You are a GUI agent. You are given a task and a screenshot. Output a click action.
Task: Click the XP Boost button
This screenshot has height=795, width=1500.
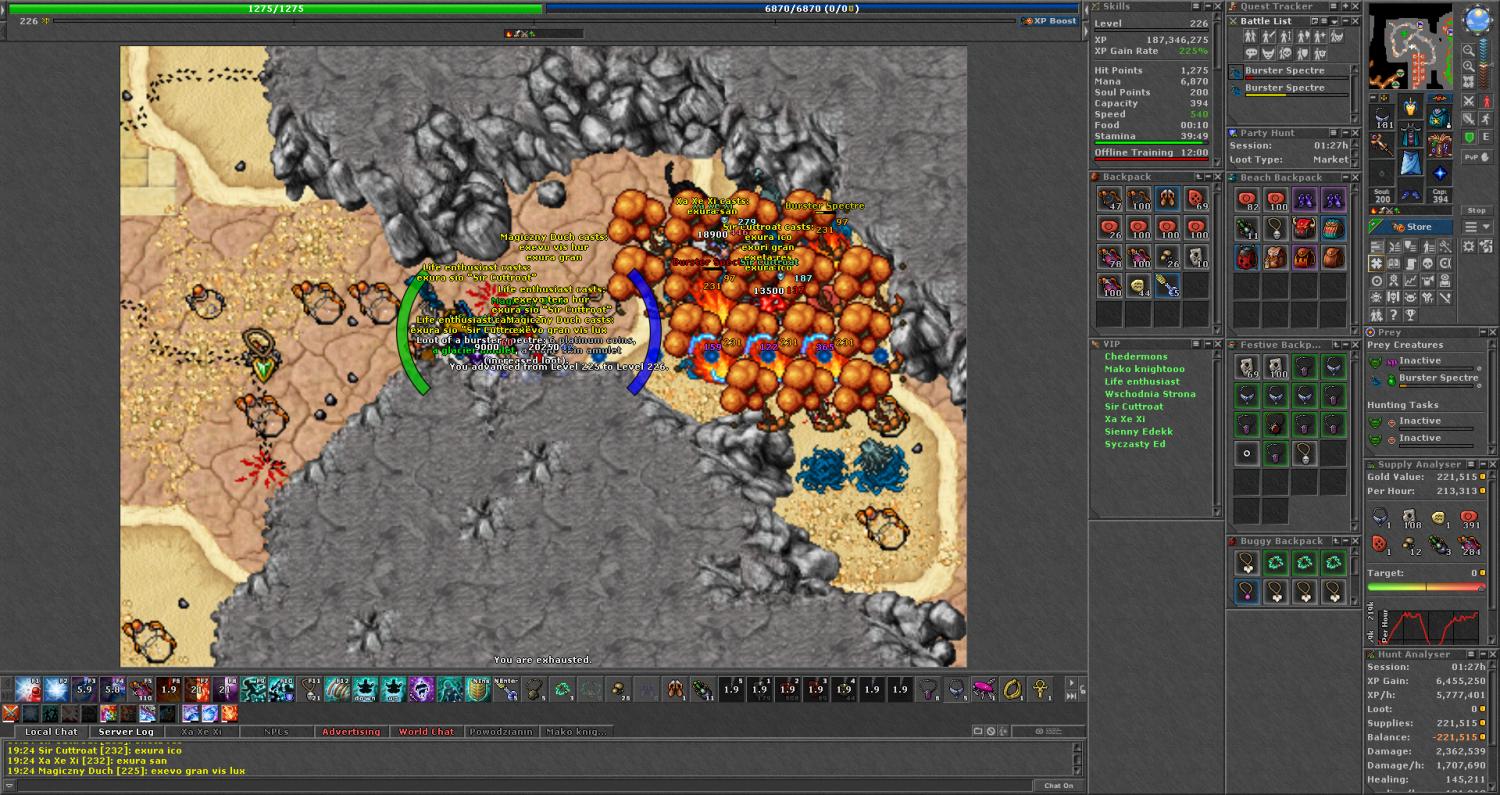point(1049,21)
